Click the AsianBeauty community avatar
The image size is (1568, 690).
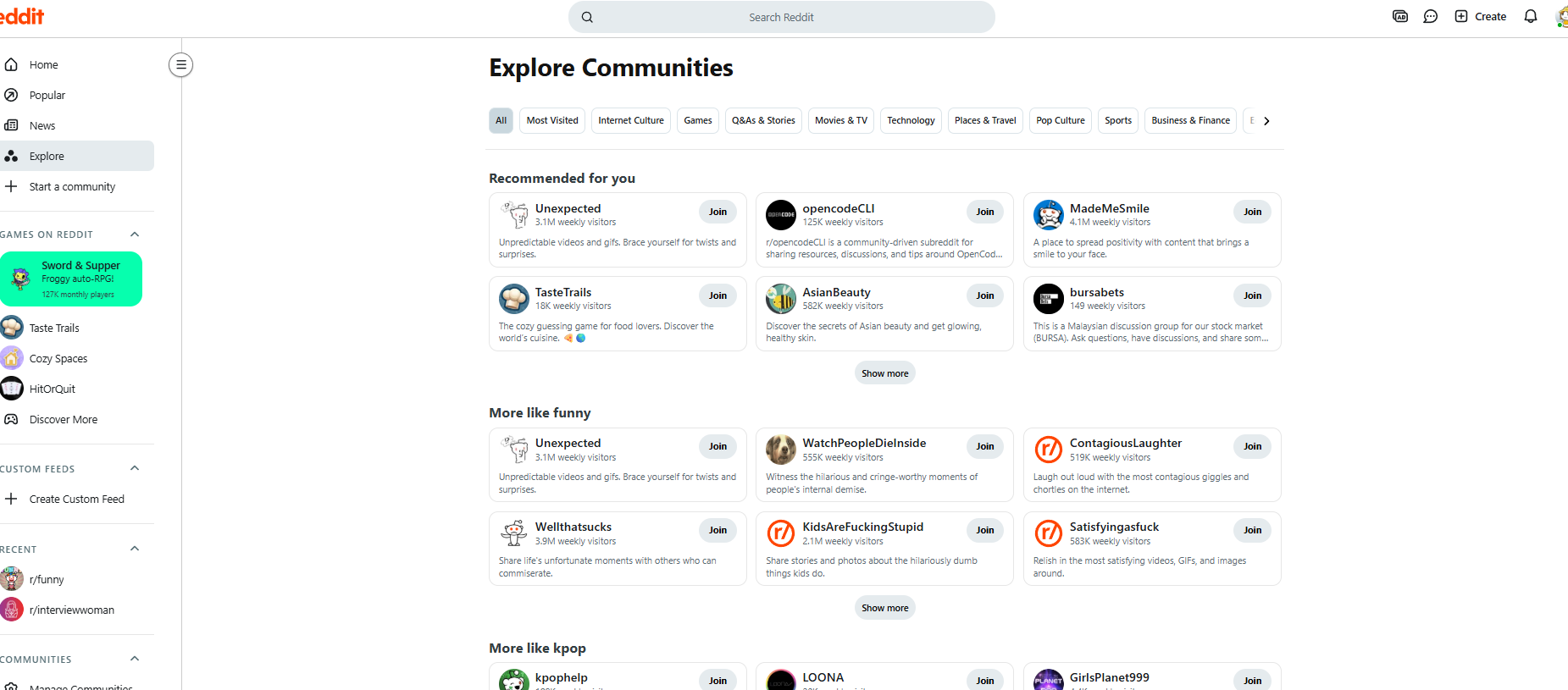(781, 299)
